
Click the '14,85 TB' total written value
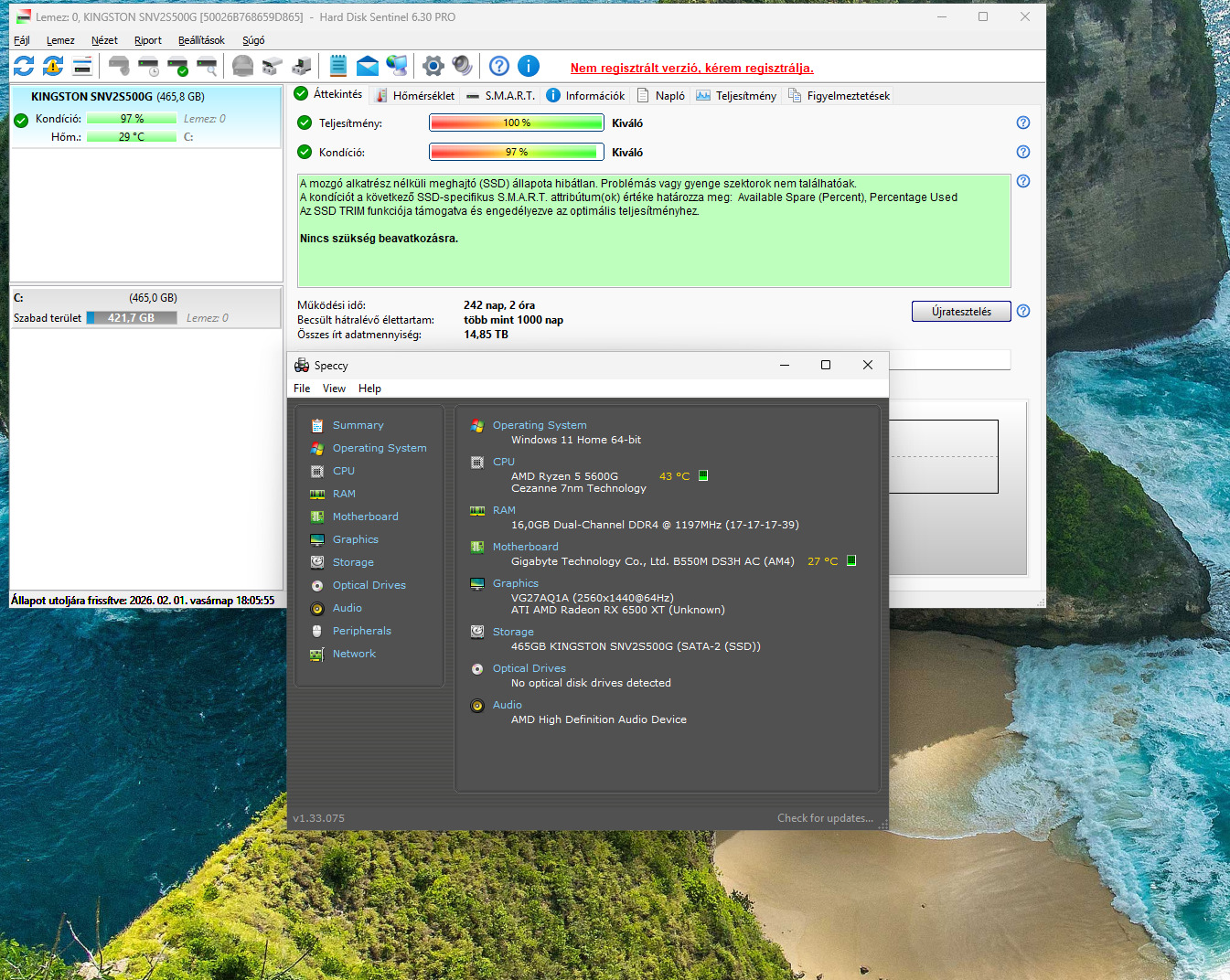tap(486, 335)
